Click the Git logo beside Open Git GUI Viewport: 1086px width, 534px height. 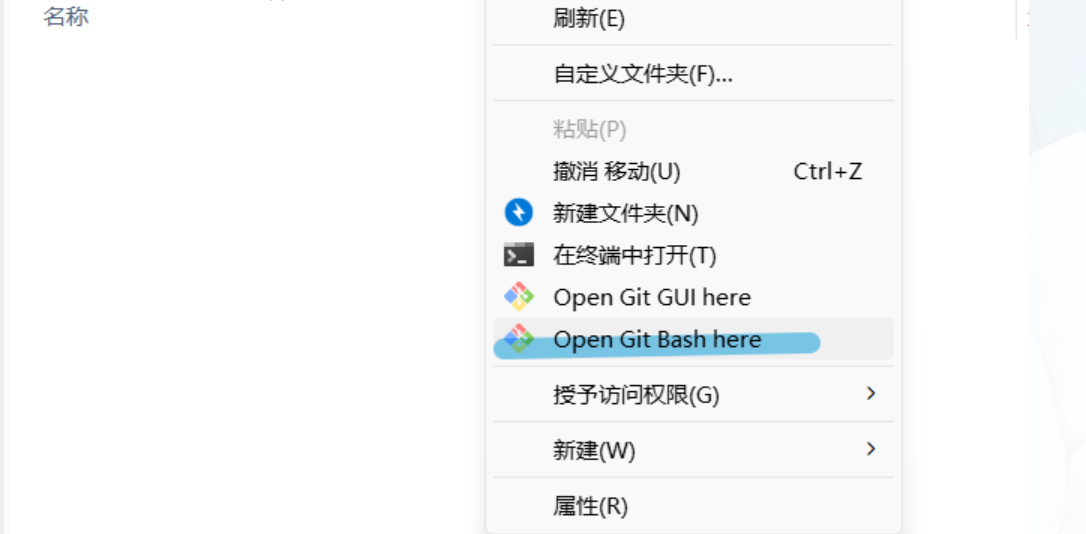[519, 297]
